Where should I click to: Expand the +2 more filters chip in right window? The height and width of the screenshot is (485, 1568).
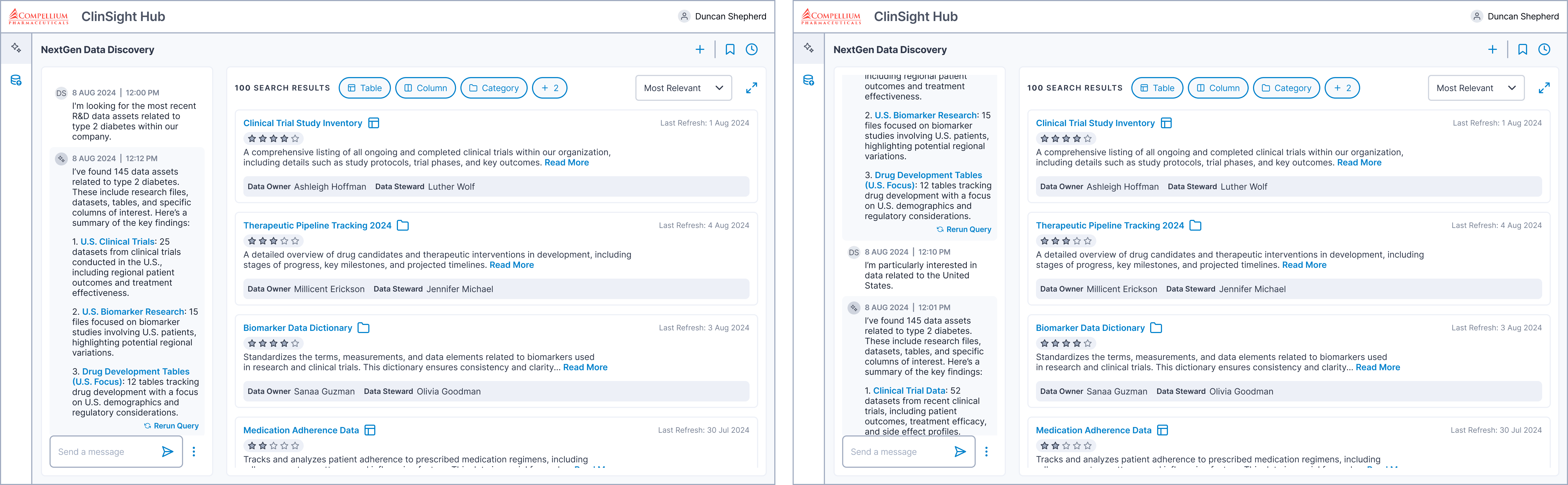click(1342, 88)
